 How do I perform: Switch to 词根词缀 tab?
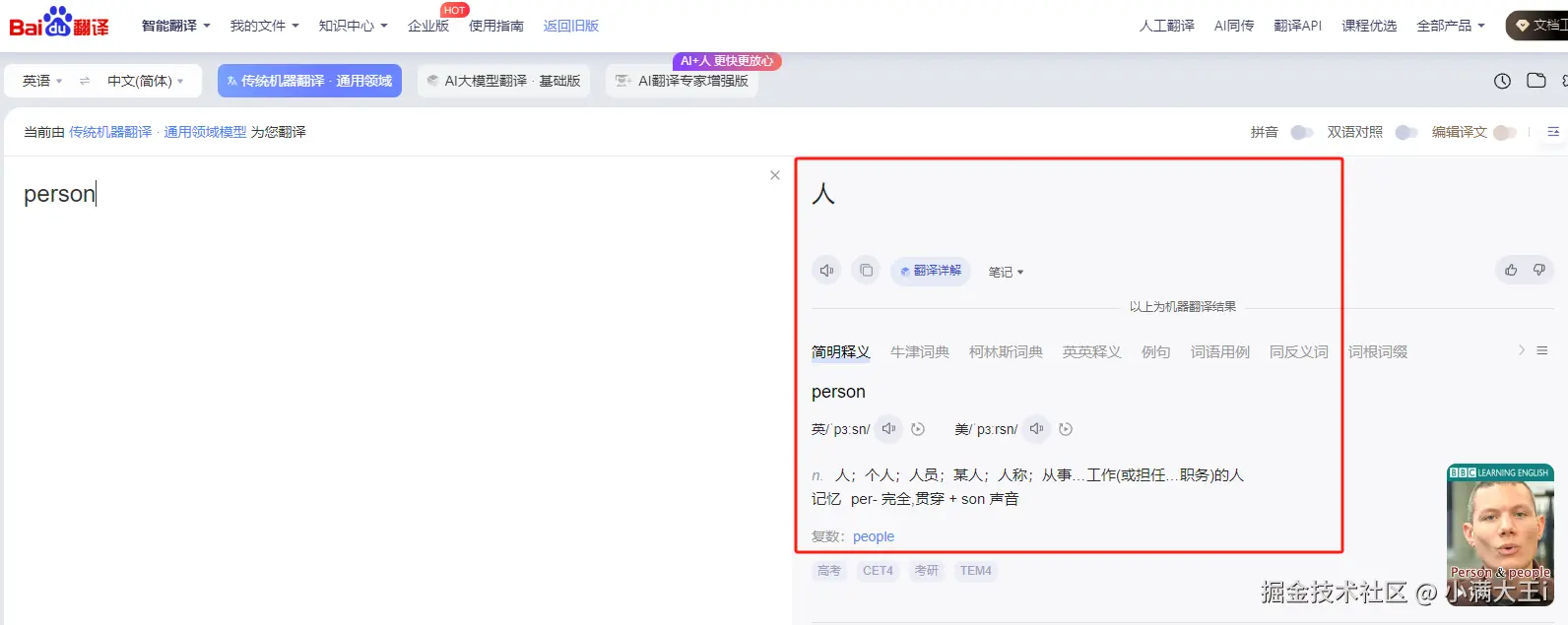pos(1378,351)
